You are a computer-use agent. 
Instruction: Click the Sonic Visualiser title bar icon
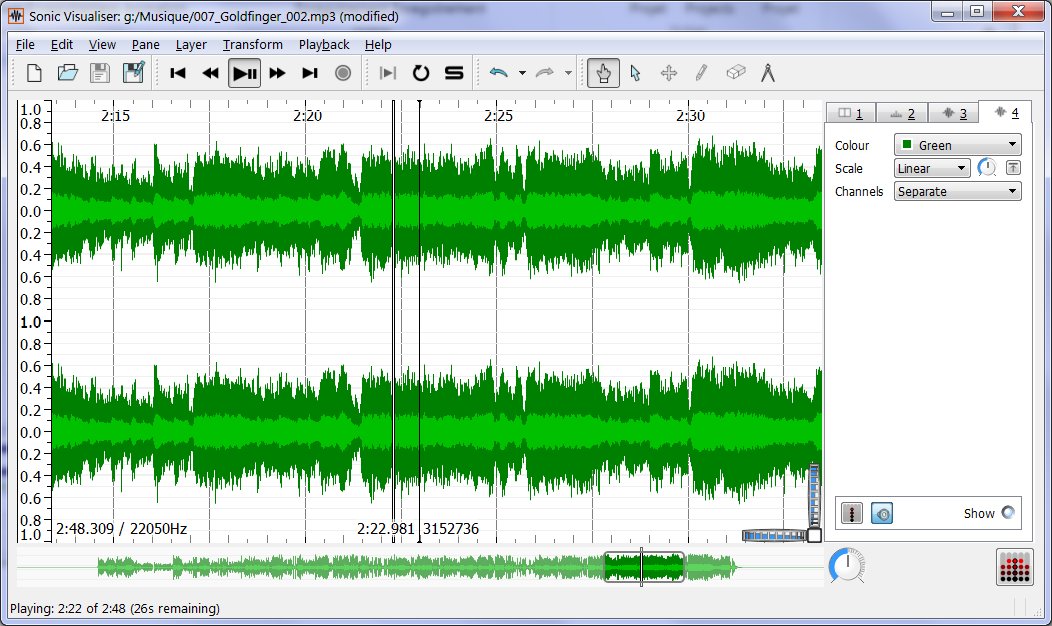click(15, 15)
